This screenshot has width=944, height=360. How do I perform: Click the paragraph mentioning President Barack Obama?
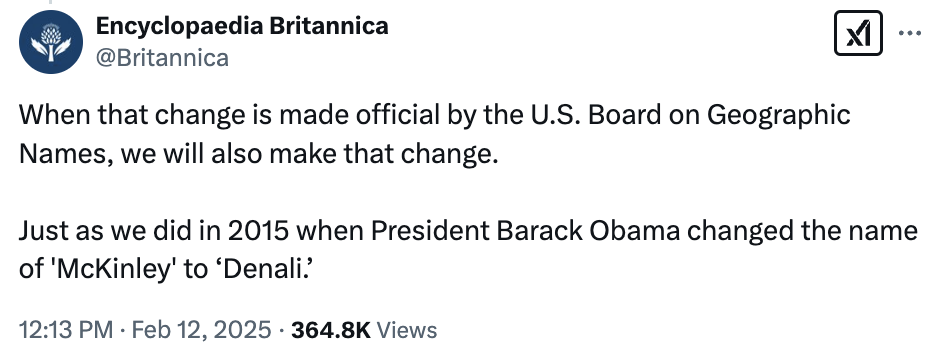(468, 250)
